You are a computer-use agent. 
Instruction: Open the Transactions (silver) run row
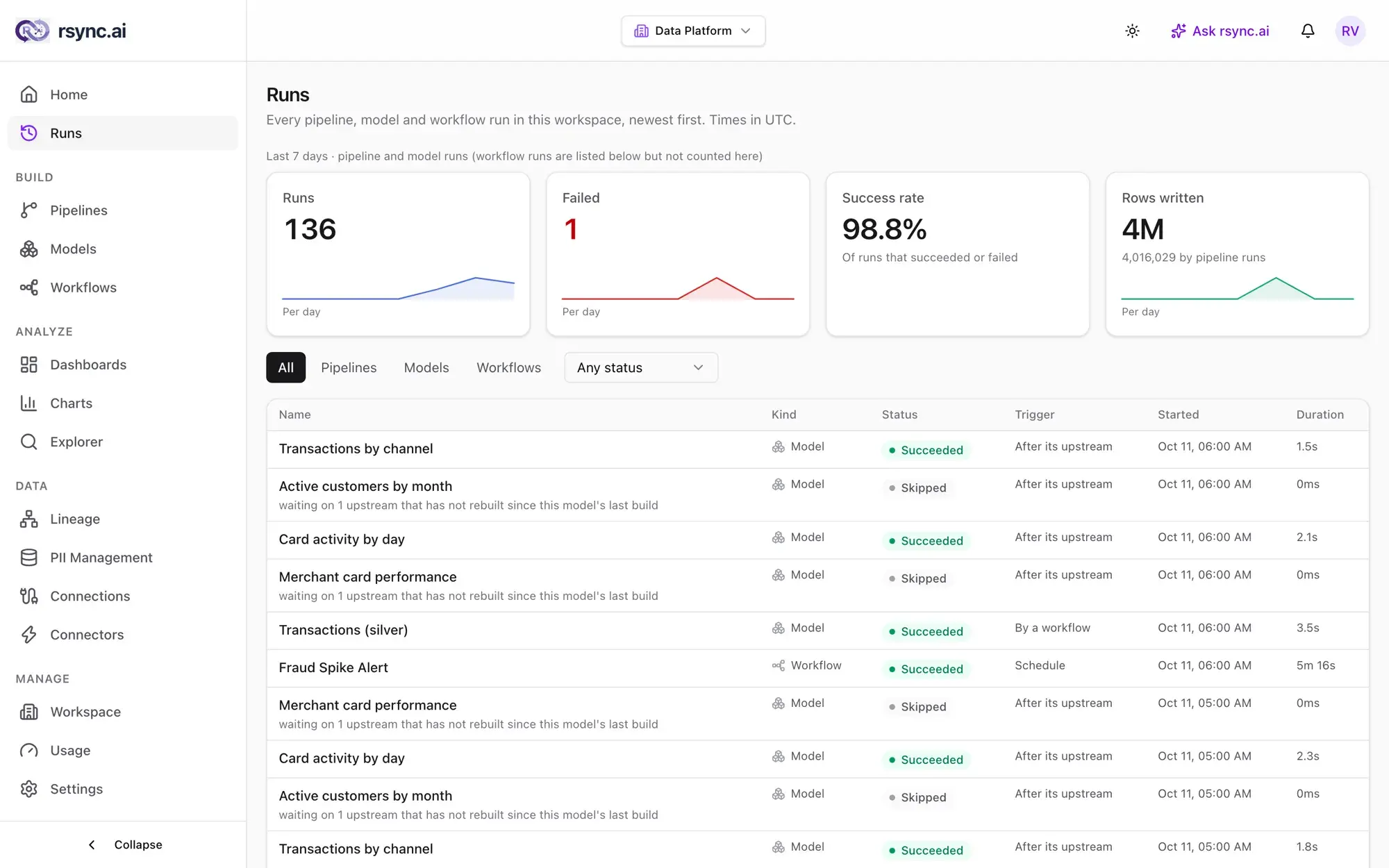(x=817, y=631)
